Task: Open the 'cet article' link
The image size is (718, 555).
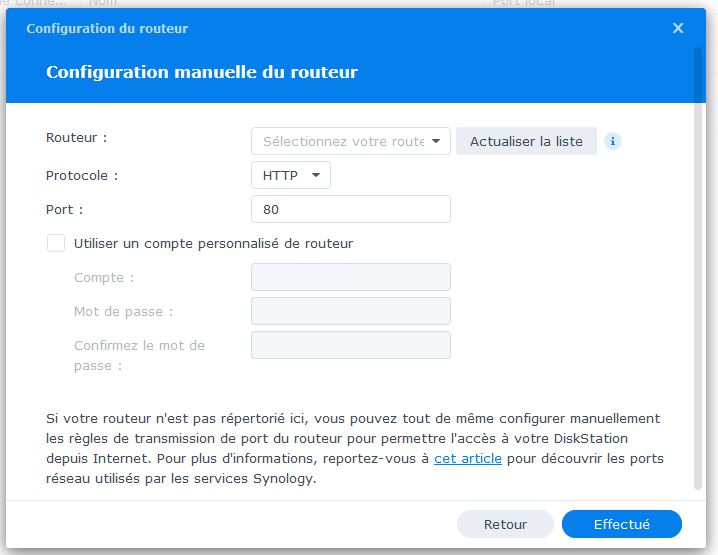Action: pyautogui.click(x=467, y=459)
